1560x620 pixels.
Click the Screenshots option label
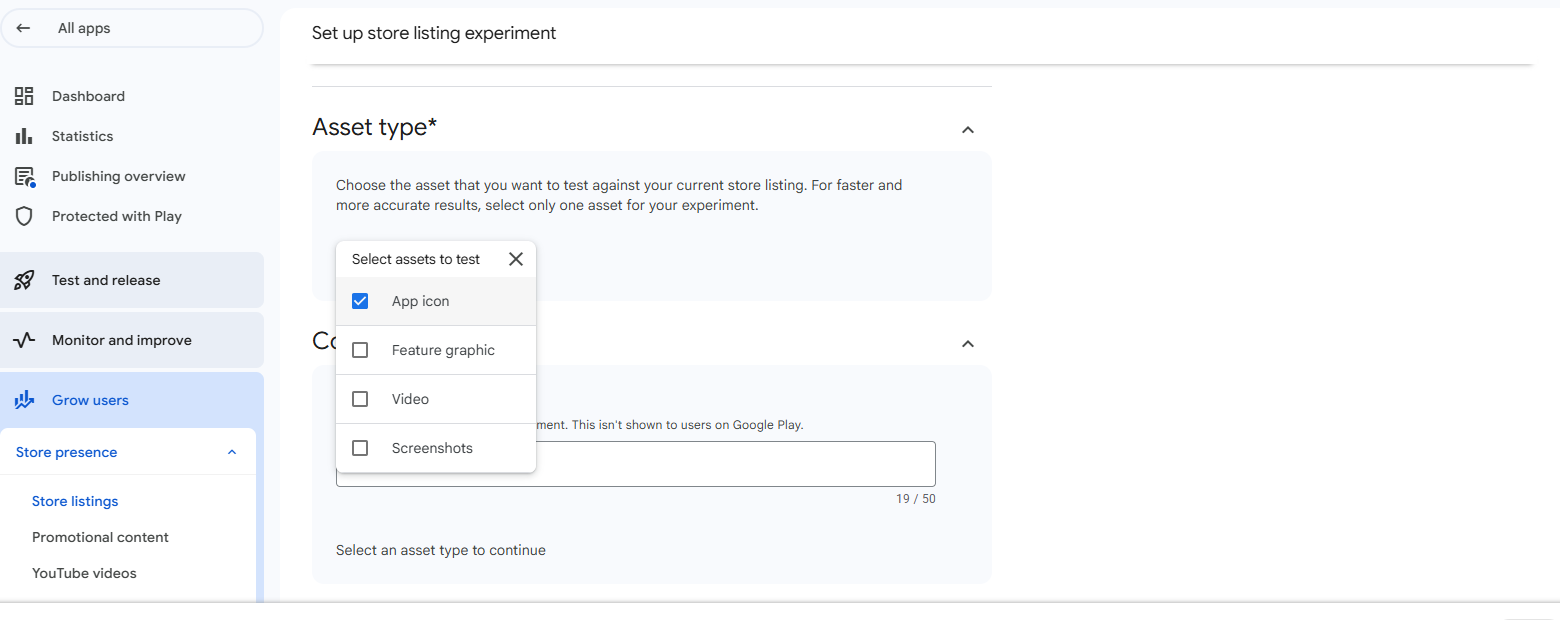tap(432, 448)
